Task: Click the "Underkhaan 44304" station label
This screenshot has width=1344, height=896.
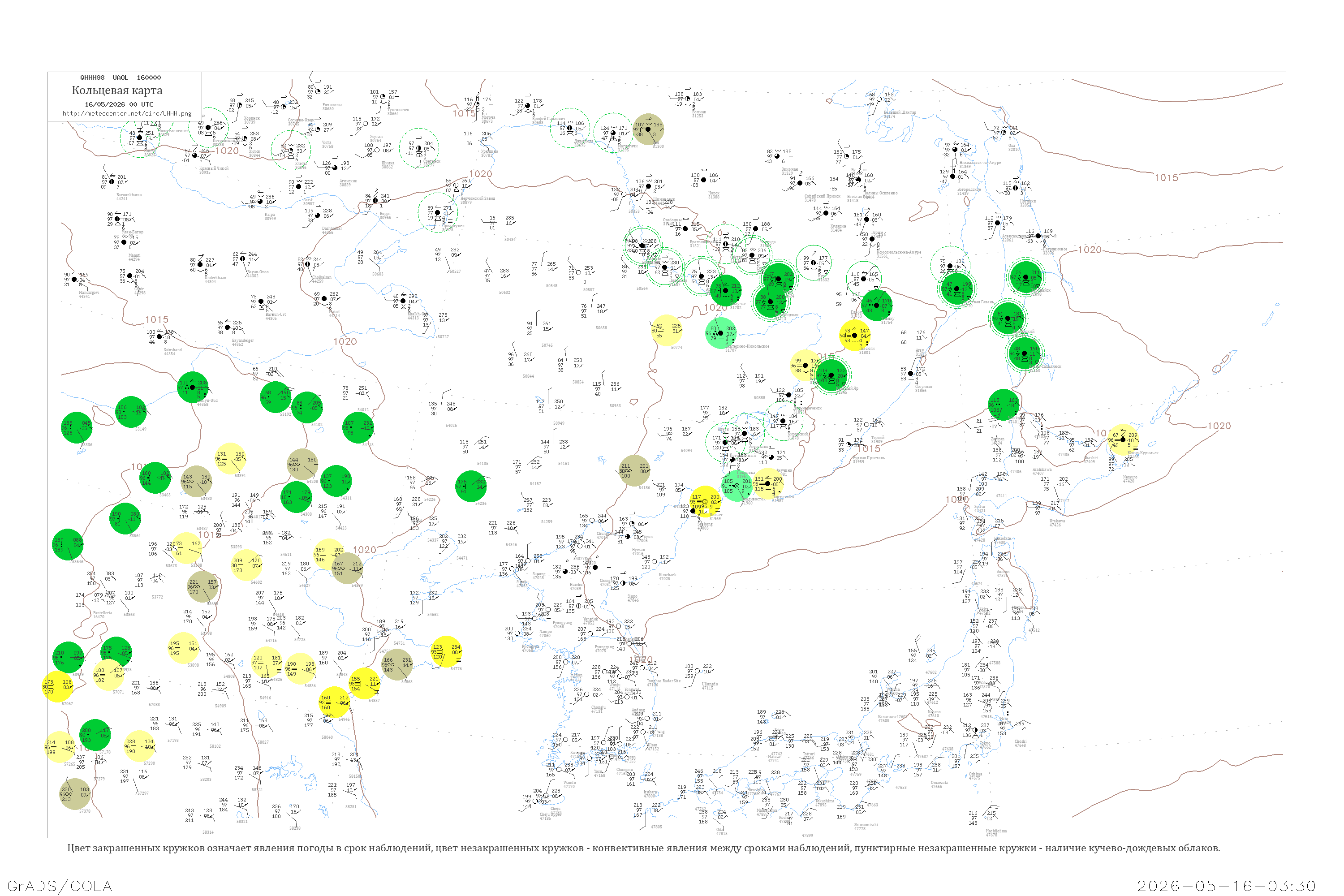Action: point(215,280)
